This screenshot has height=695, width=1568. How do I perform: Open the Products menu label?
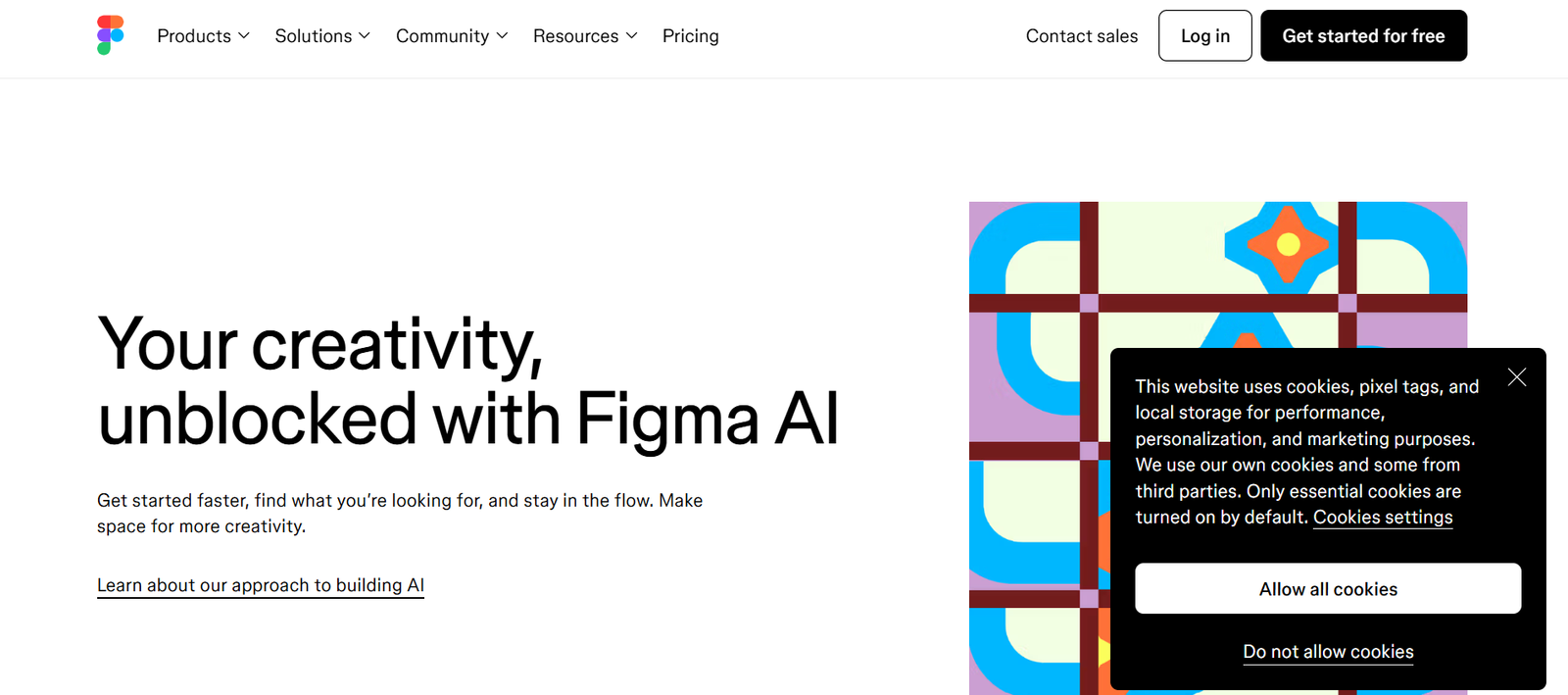(194, 36)
